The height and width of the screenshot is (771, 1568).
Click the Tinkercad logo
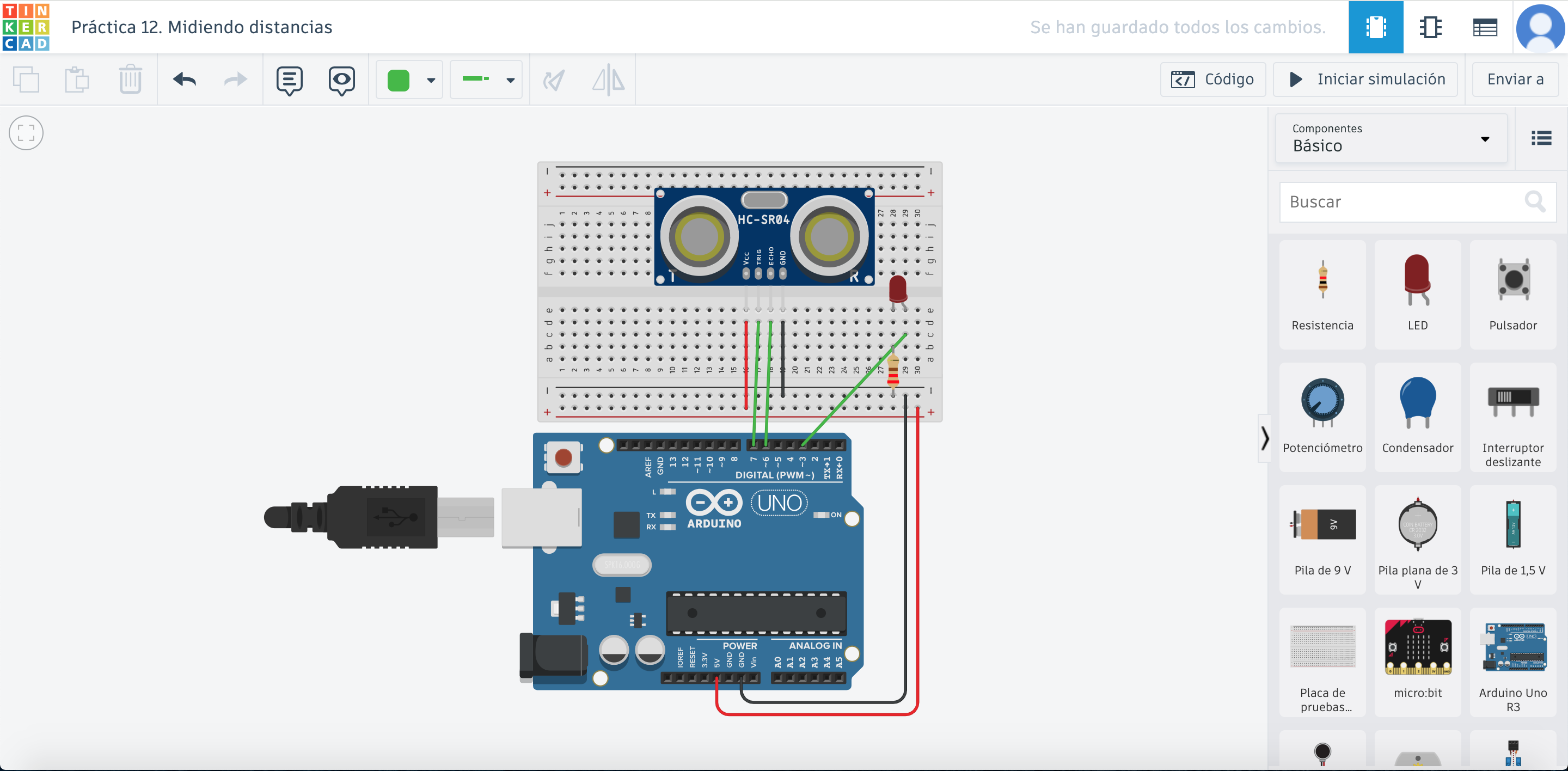26,27
